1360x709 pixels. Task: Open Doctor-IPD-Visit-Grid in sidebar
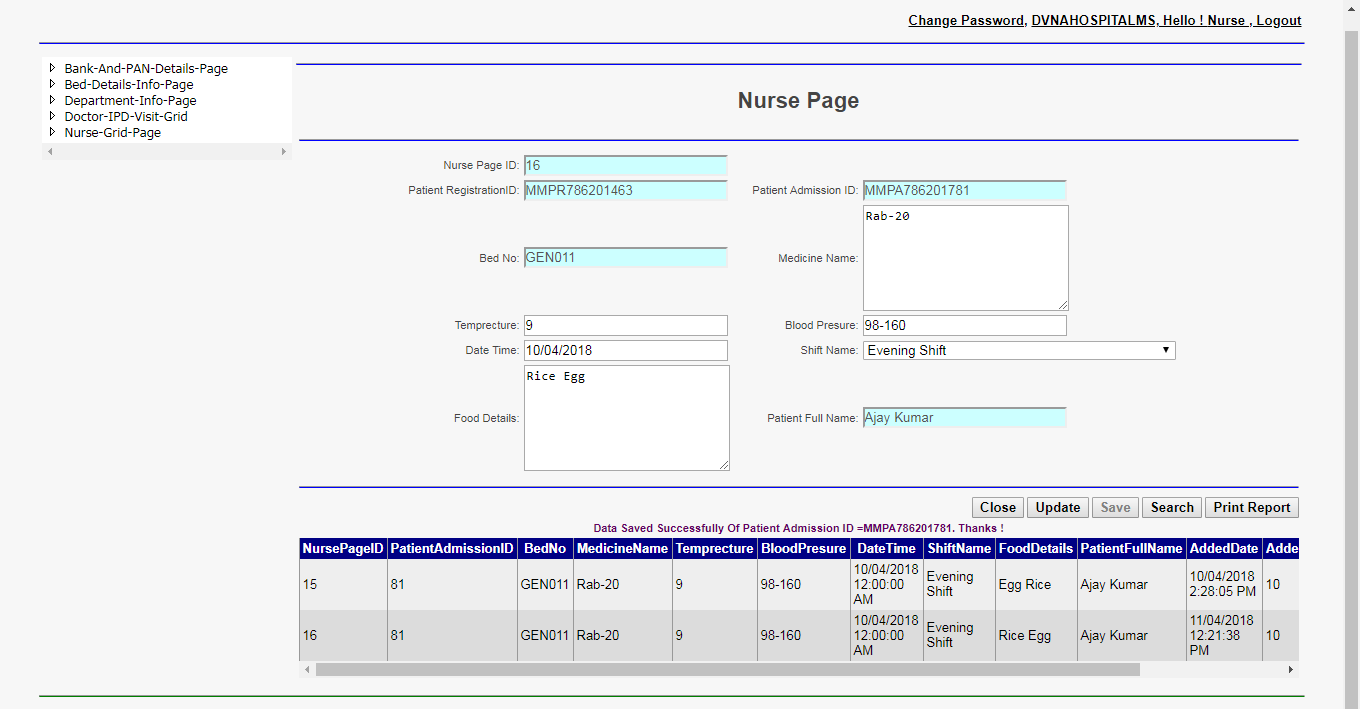(126, 117)
